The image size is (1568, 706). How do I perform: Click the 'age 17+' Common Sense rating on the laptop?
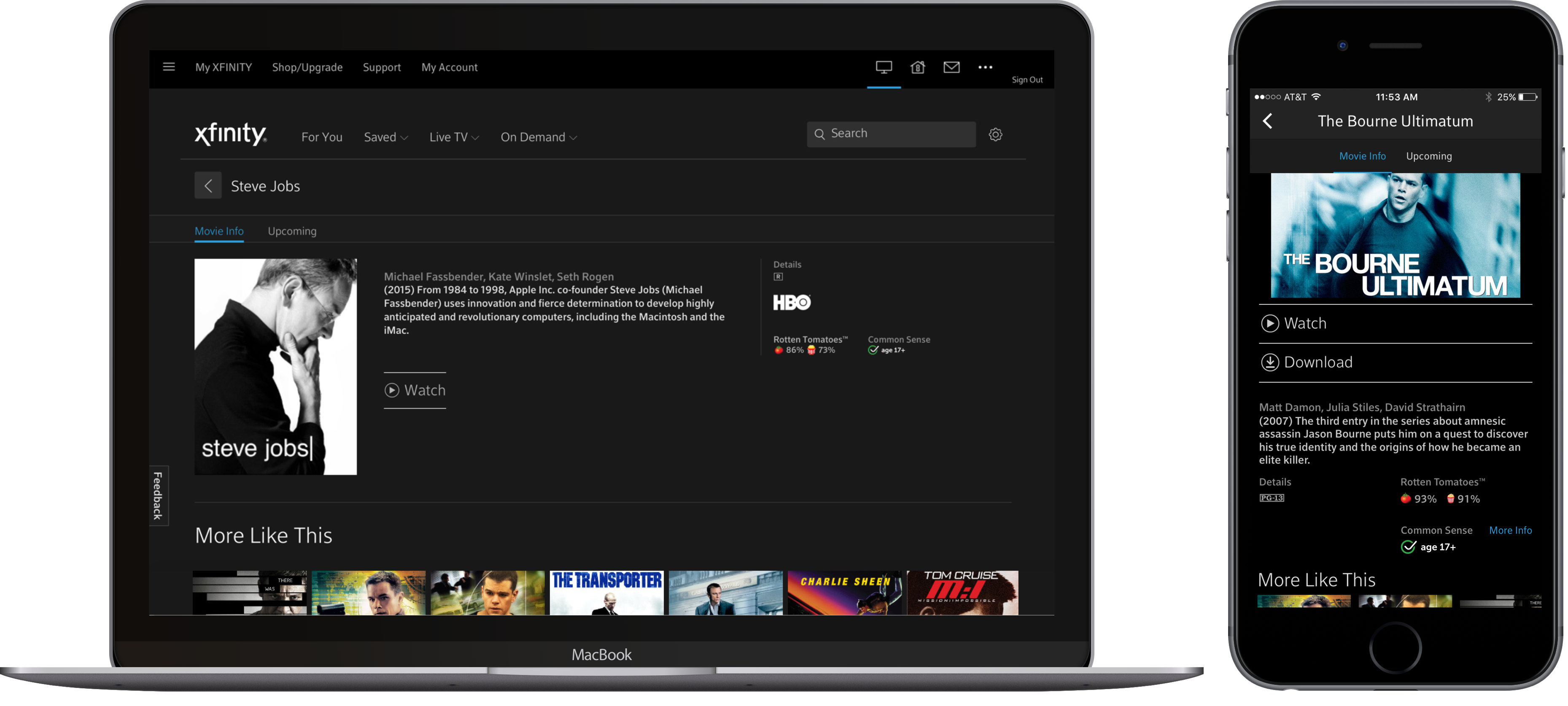tap(892, 350)
